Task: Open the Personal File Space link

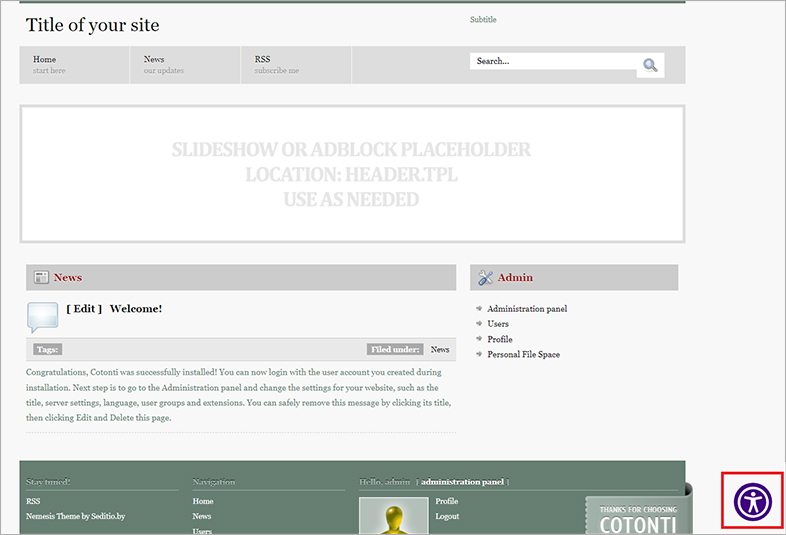Action: coord(523,354)
